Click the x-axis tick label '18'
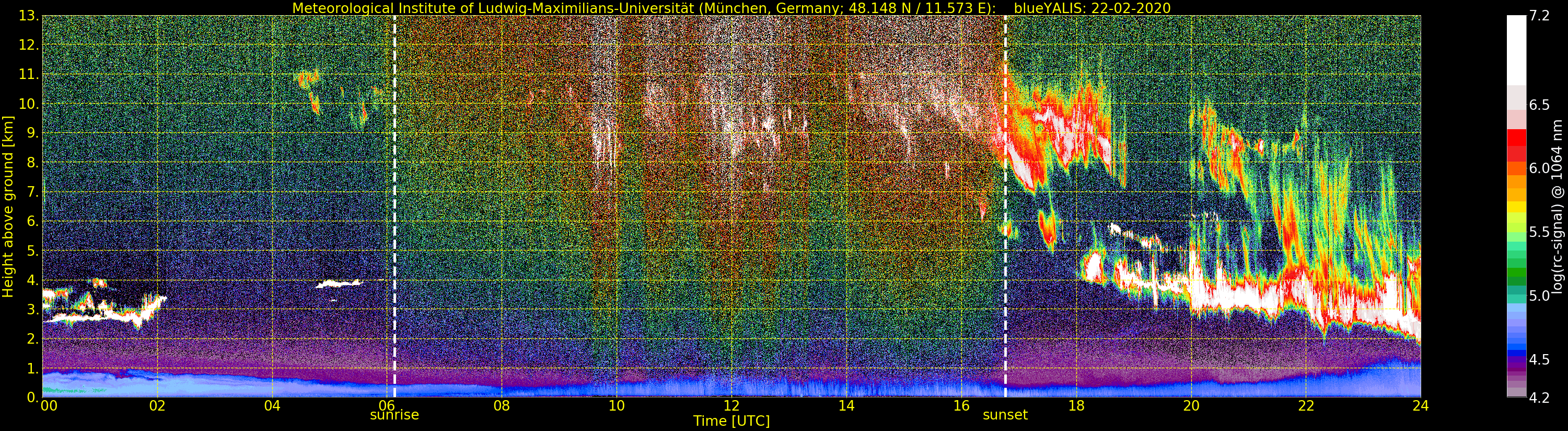Viewport: 1568px width, 431px height. 1076,406
